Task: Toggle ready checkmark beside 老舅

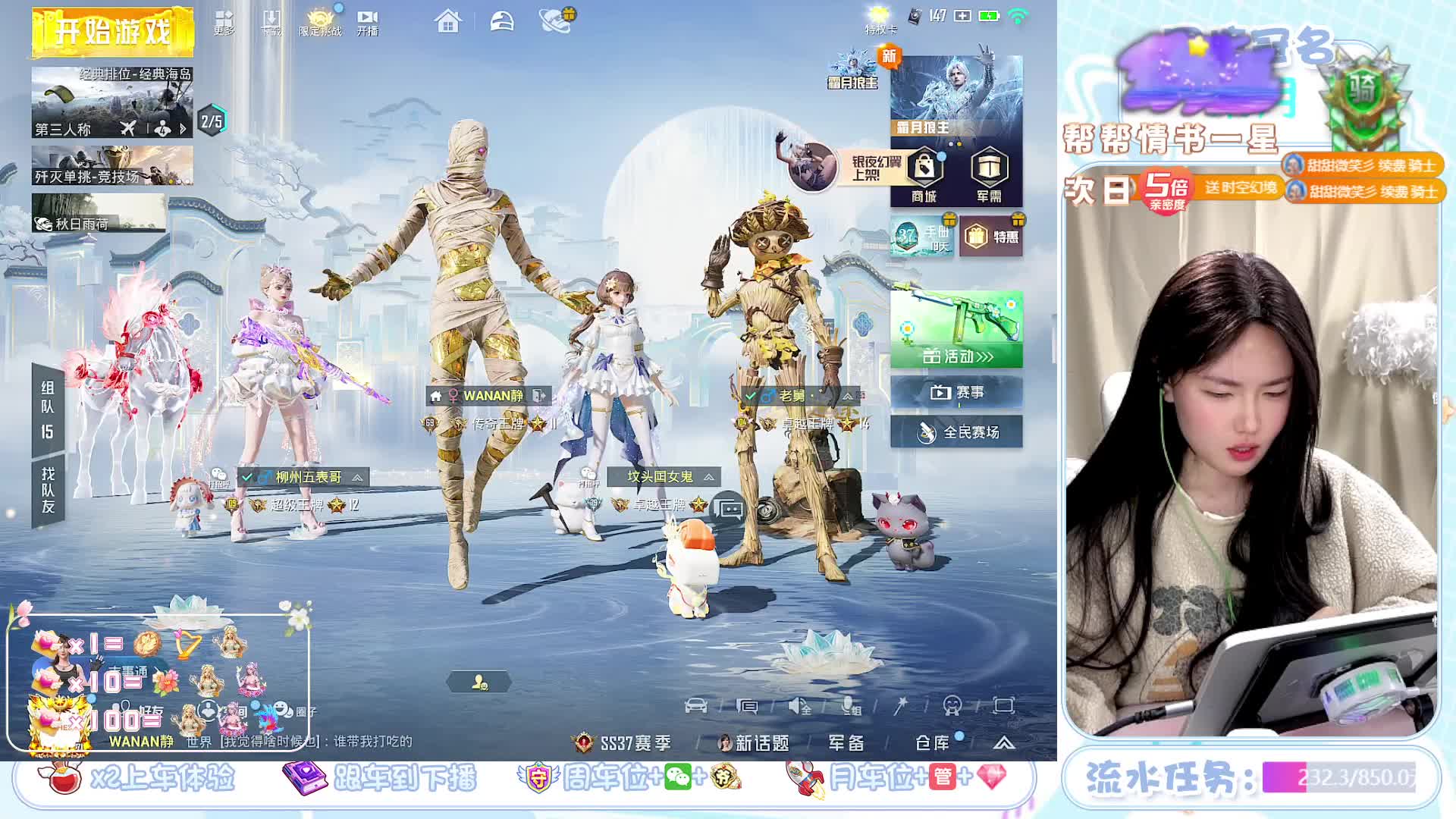Action: (750, 396)
